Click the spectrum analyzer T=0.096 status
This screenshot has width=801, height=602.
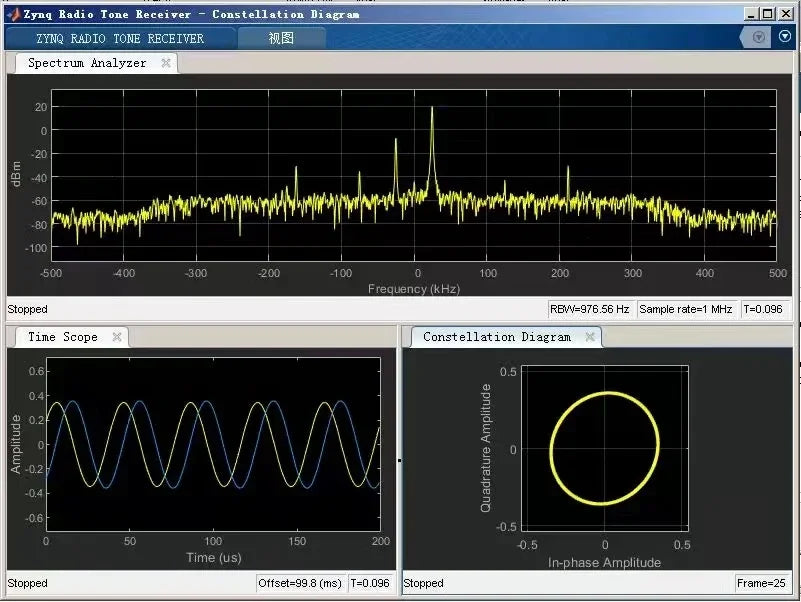[x=763, y=309]
